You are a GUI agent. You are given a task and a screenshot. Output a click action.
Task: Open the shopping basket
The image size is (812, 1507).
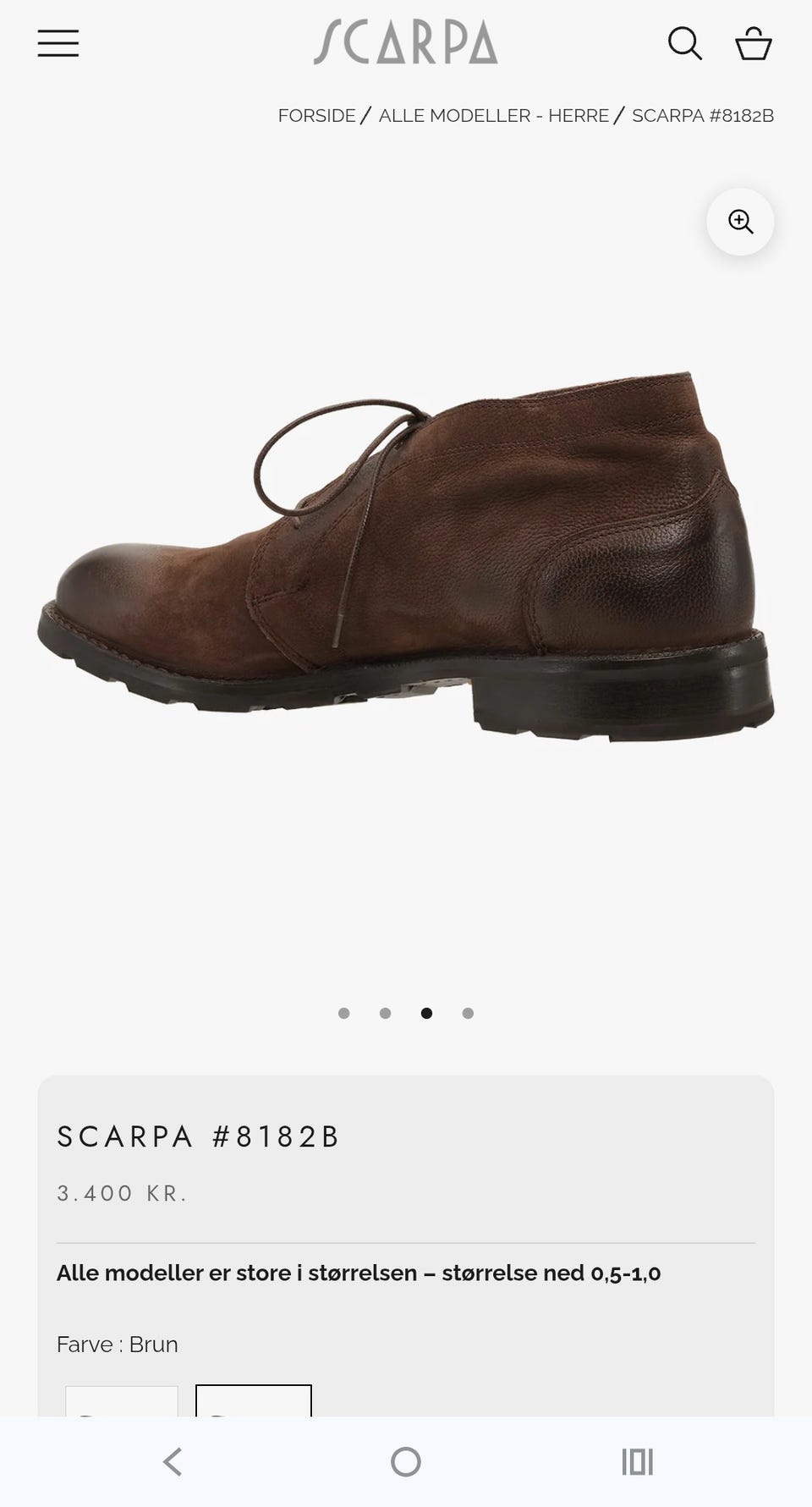pos(753,43)
